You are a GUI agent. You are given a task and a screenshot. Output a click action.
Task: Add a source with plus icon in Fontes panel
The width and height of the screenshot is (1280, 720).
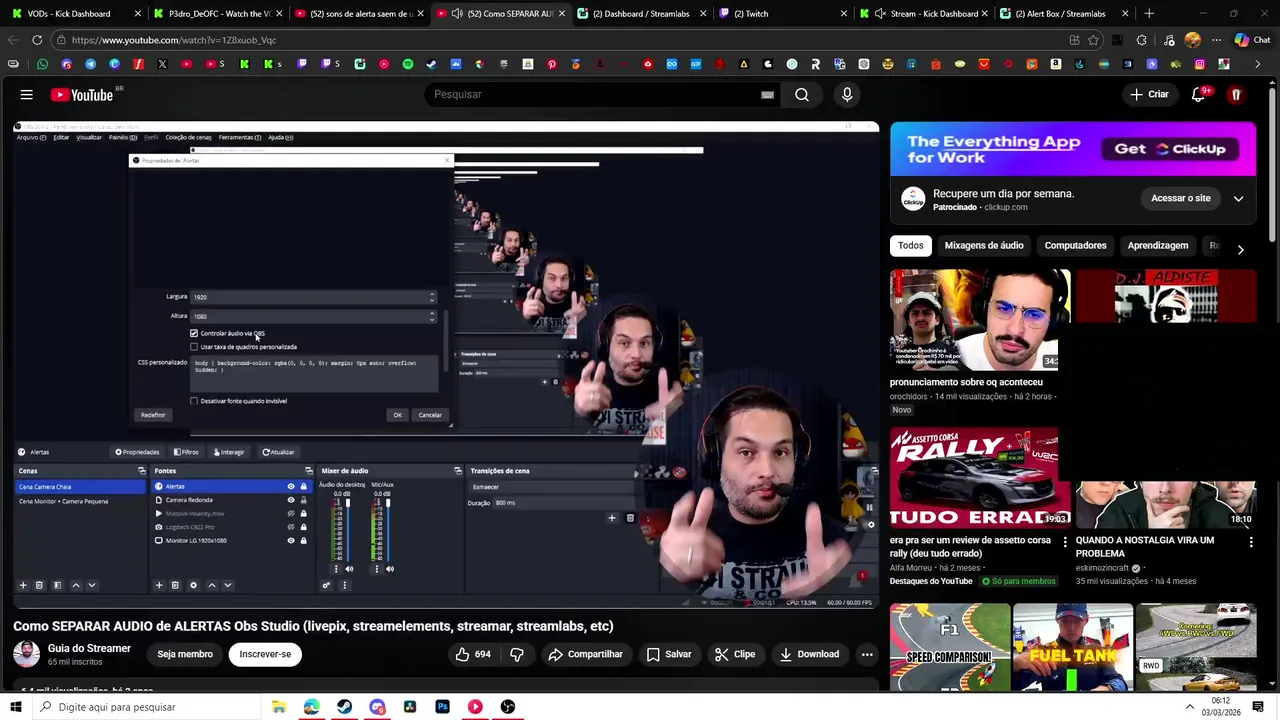tap(158, 585)
